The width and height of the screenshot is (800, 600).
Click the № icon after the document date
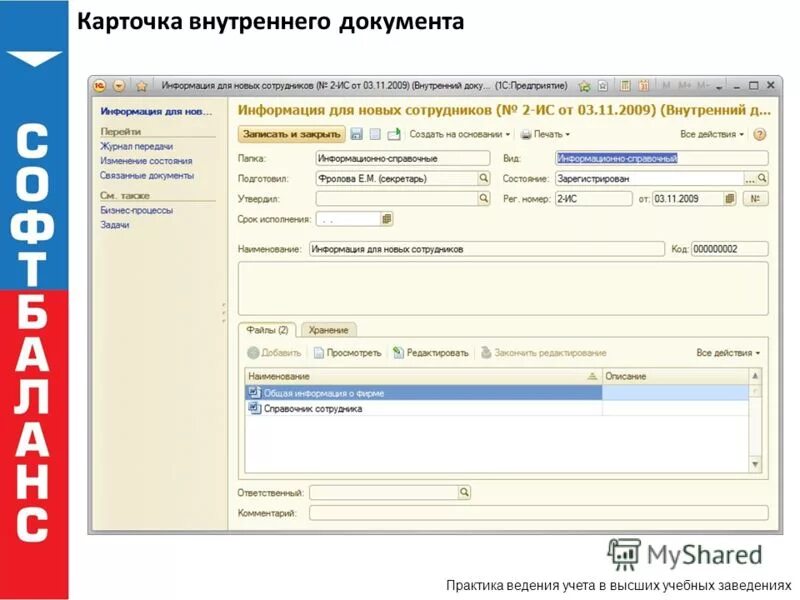coord(756,197)
